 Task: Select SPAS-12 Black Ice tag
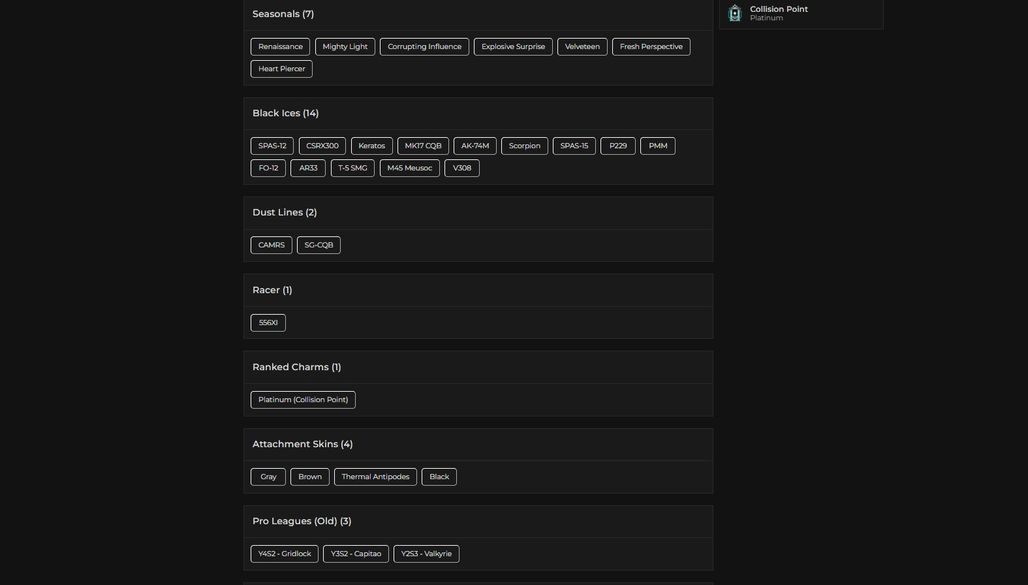272,146
